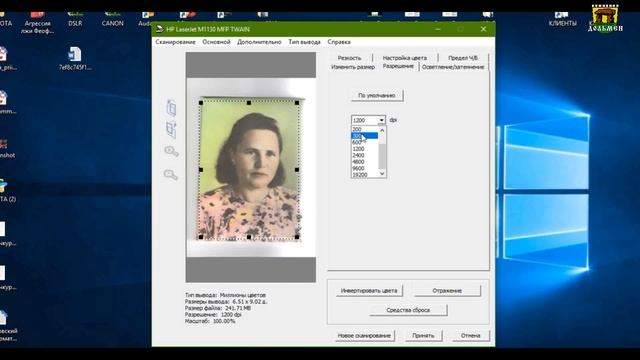Toggle the dpi combo box arrow

381,120
